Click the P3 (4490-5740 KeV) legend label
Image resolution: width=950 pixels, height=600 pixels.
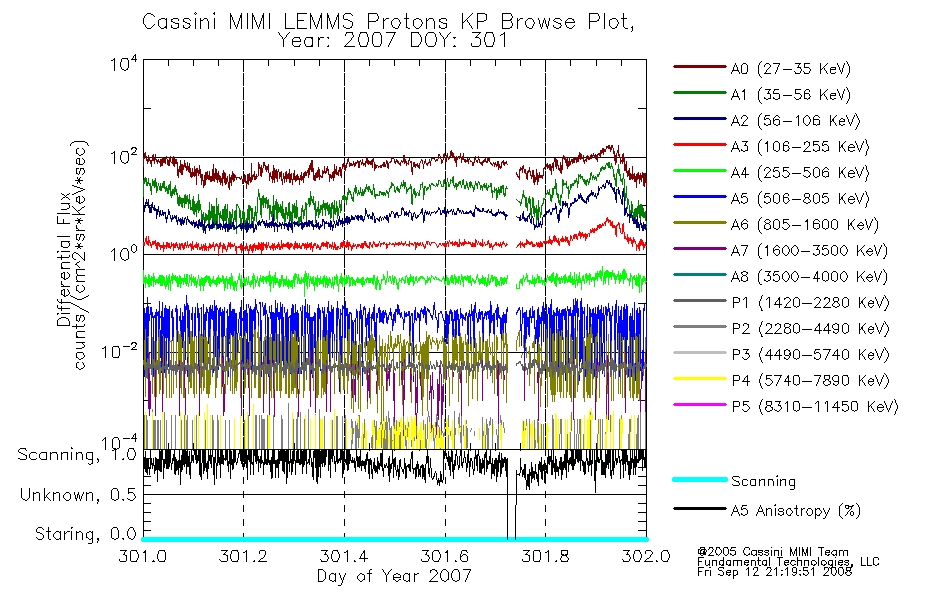point(810,355)
